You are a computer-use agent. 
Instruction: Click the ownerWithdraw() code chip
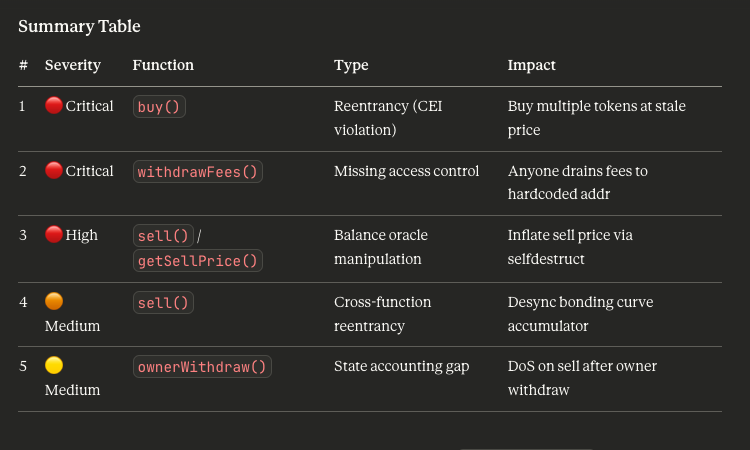coord(202,367)
